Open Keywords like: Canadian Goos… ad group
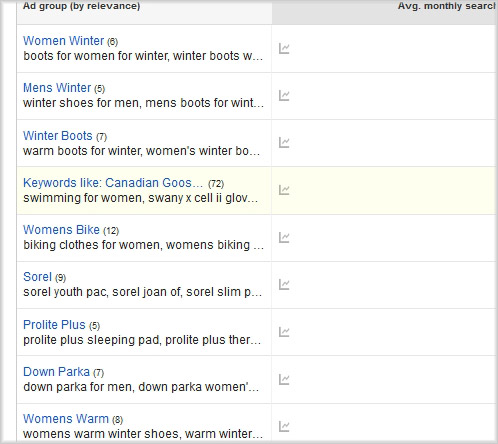The height and width of the screenshot is (444, 498). (113, 183)
